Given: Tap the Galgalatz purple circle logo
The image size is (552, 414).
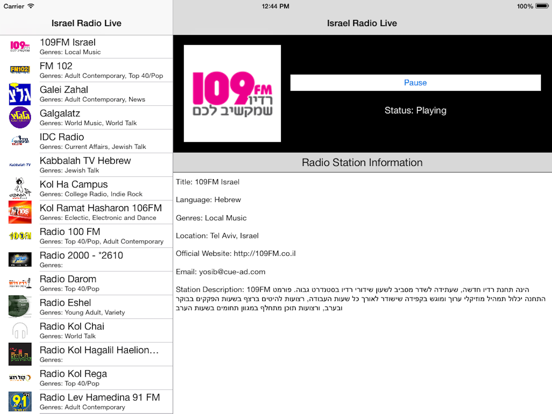Looking at the screenshot, I should pos(20,118).
